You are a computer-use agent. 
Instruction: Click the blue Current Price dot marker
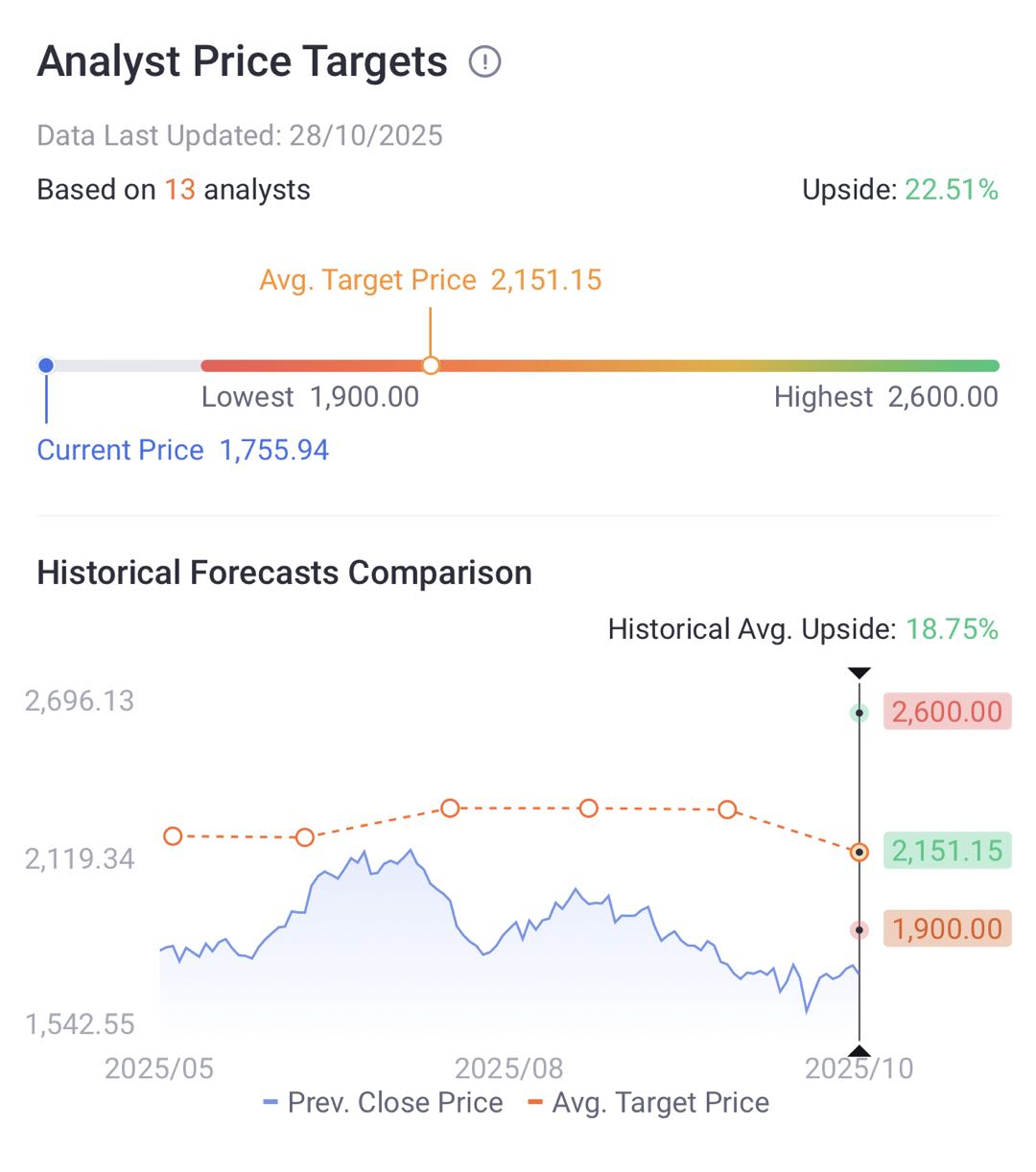point(46,365)
